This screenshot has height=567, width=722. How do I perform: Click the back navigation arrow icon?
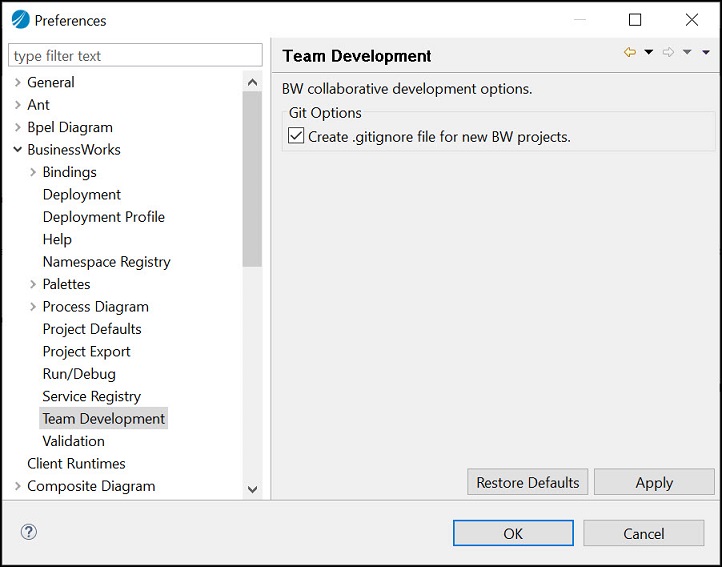630,53
